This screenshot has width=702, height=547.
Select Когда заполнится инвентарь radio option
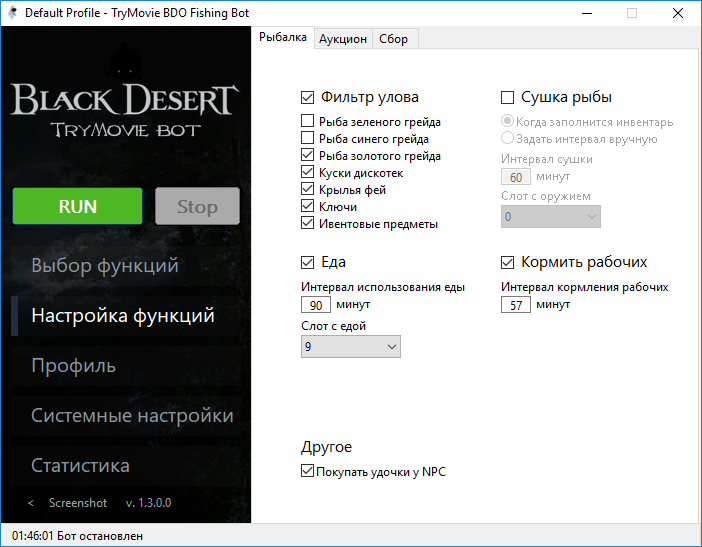tap(507, 121)
